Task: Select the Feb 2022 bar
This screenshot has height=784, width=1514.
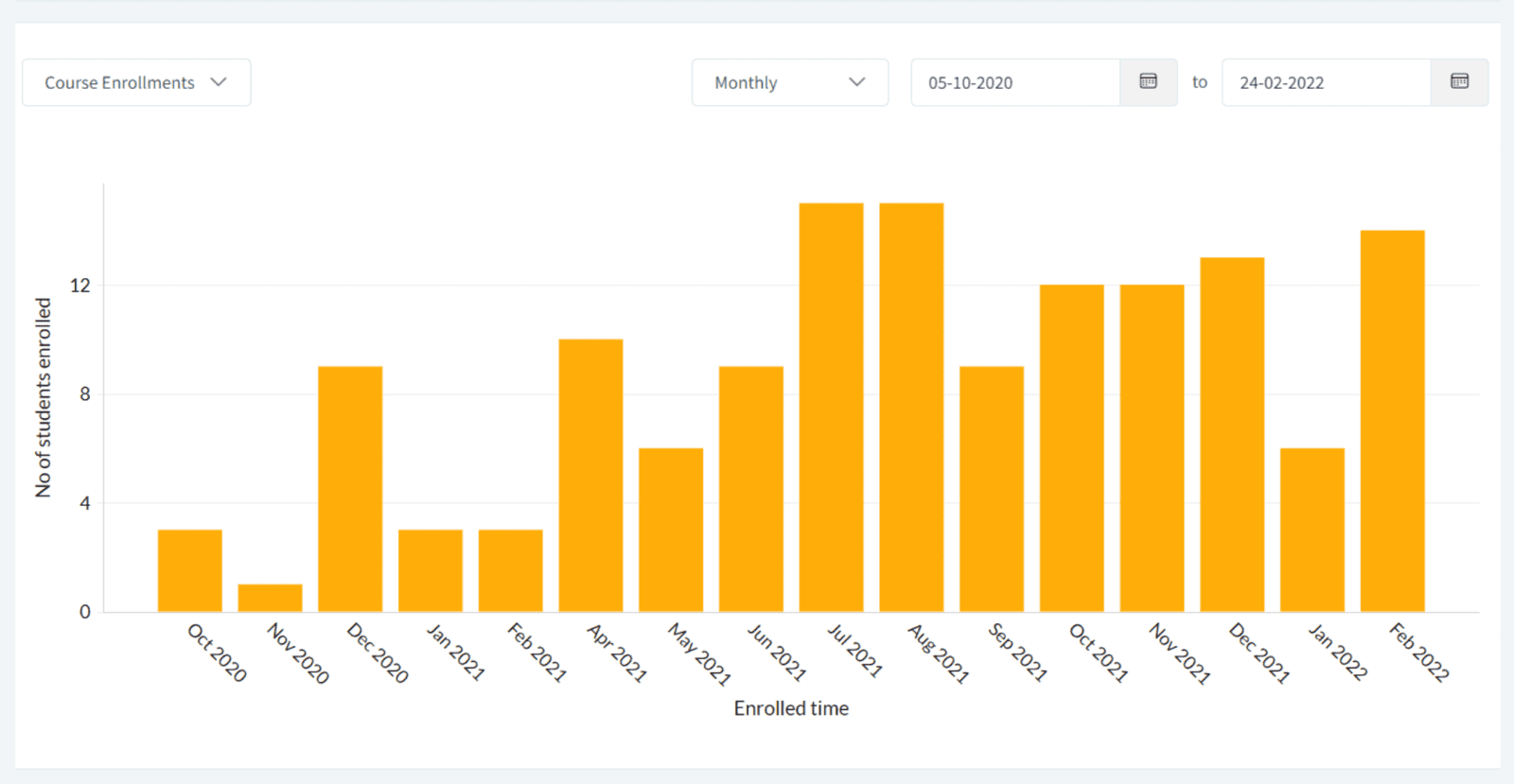Action: 1392,421
